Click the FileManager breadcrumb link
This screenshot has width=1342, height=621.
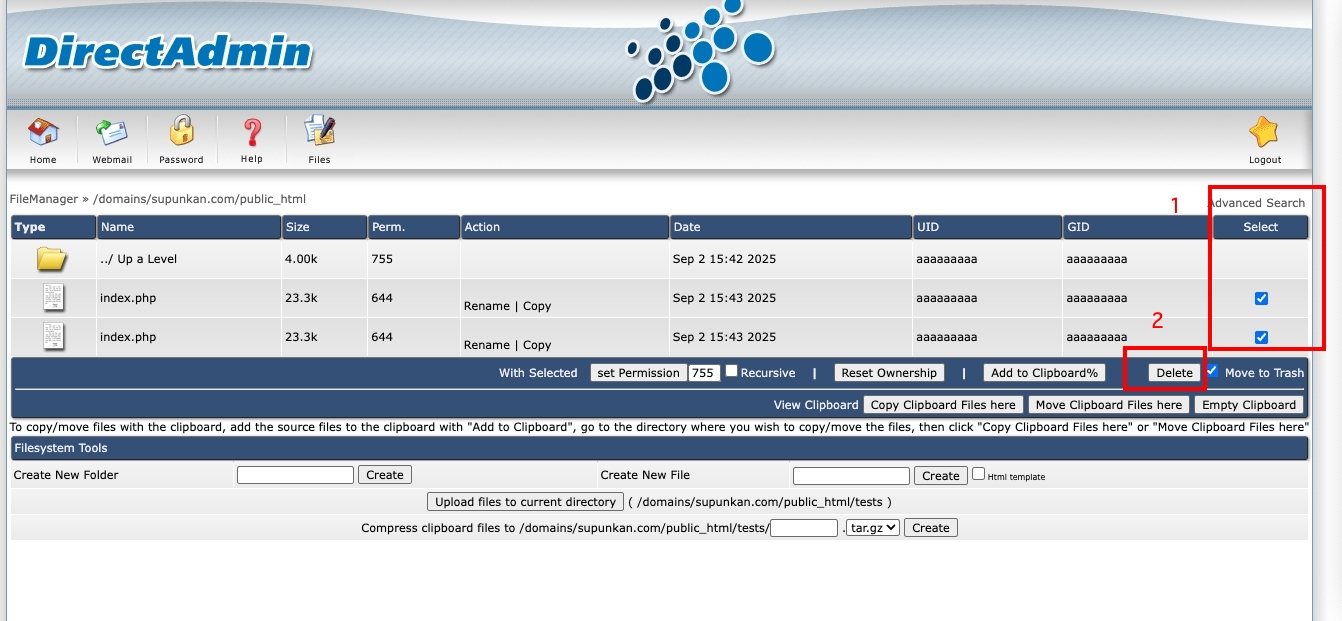[x=44, y=199]
